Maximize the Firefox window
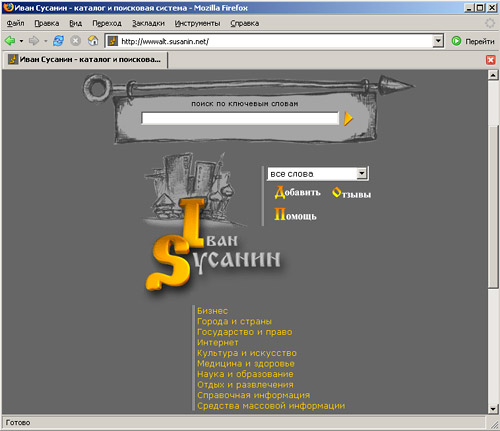 tap(480, 8)
